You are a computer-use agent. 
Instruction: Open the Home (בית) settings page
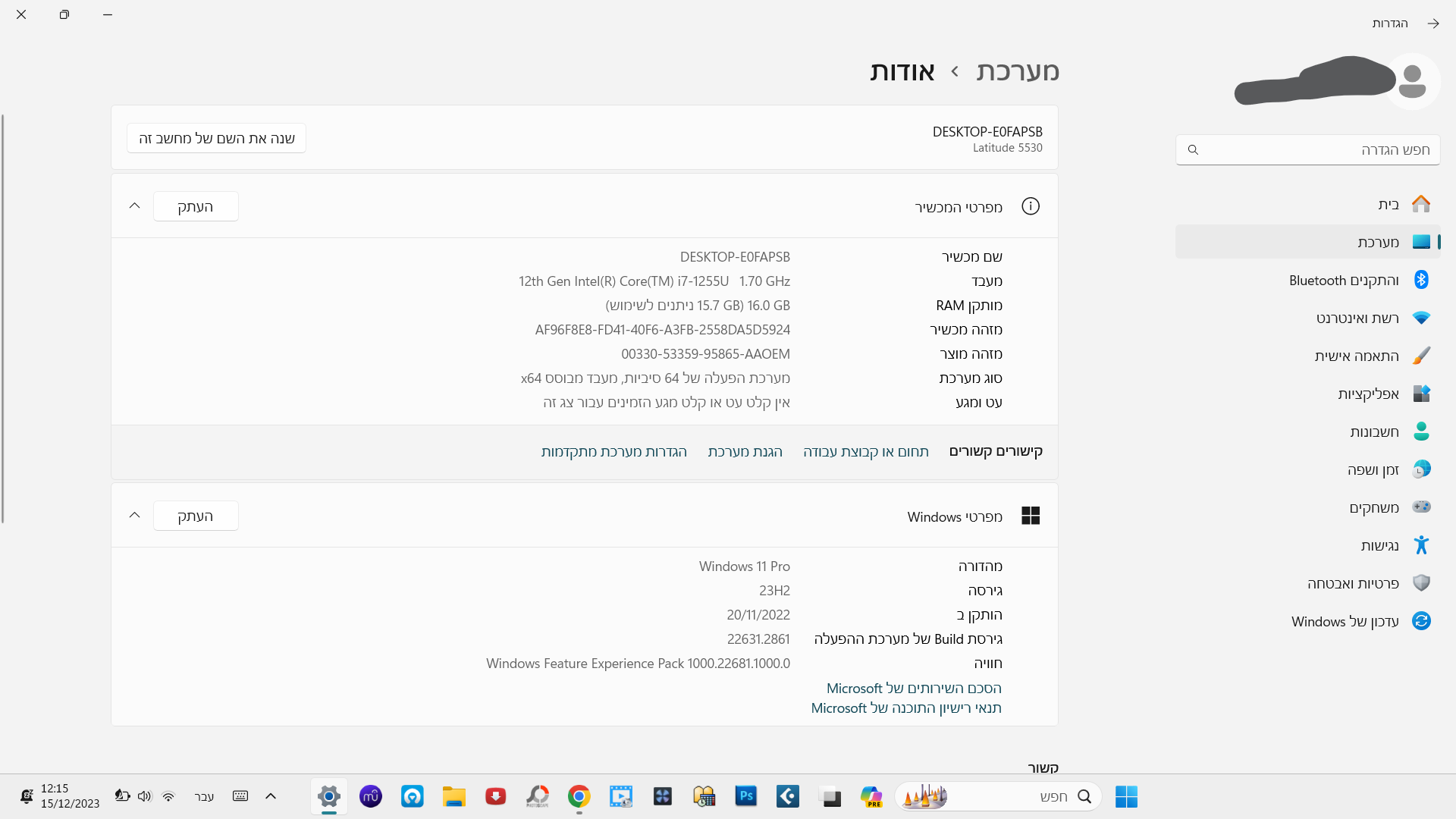[x=1388, y=205]
